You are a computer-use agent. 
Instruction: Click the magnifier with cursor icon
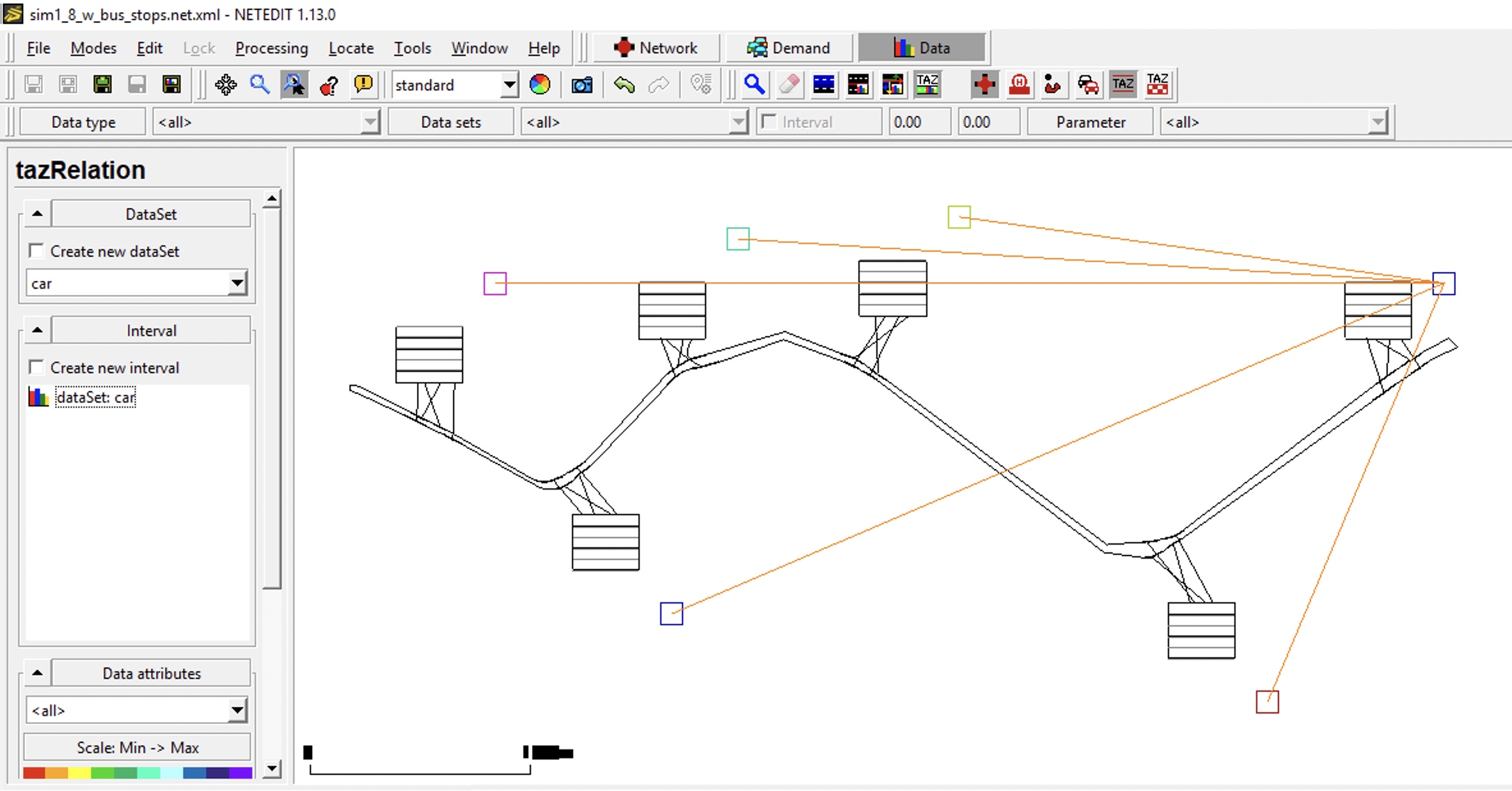click(294, 84)
